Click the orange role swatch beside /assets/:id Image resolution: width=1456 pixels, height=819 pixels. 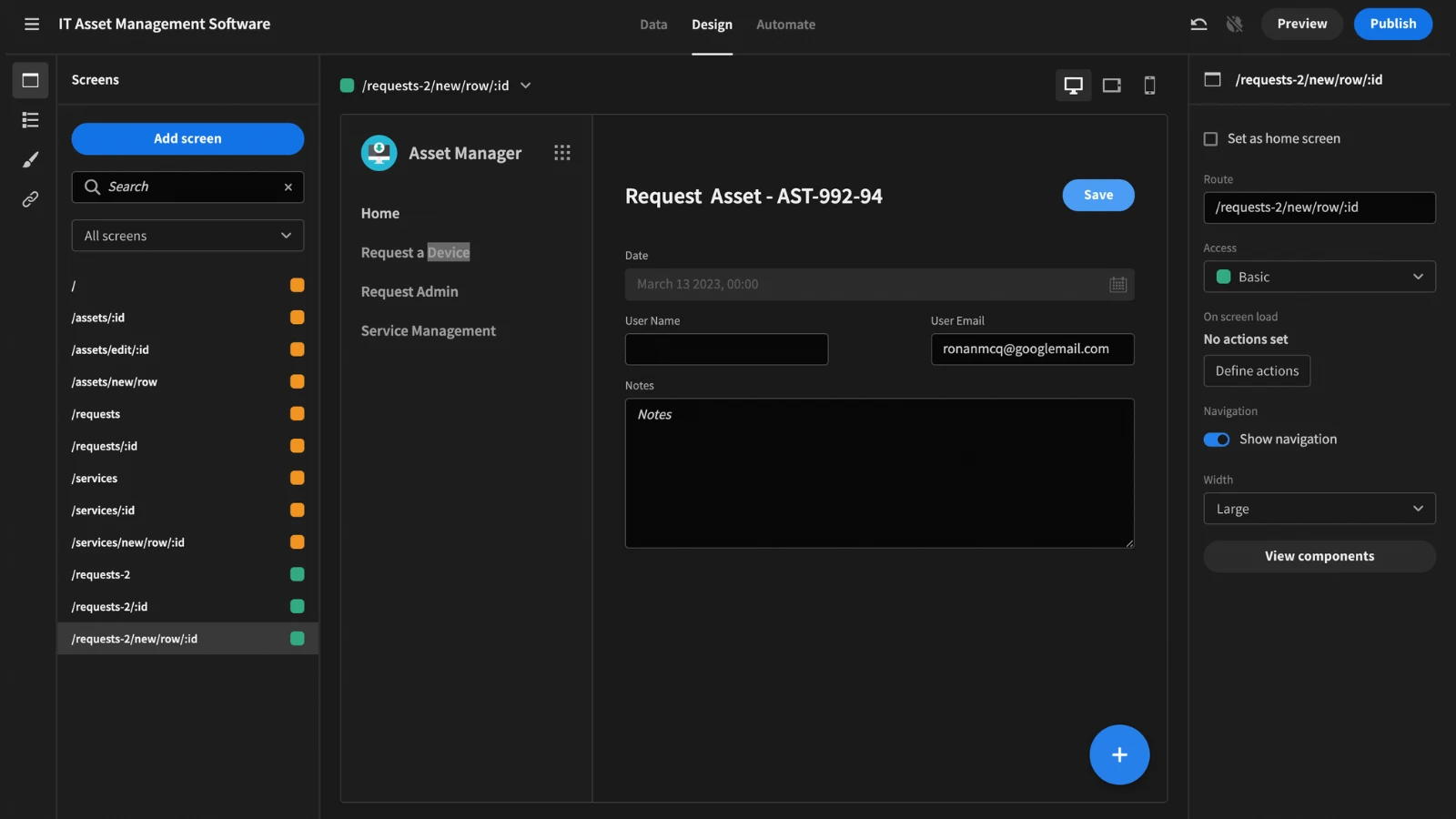297,318
